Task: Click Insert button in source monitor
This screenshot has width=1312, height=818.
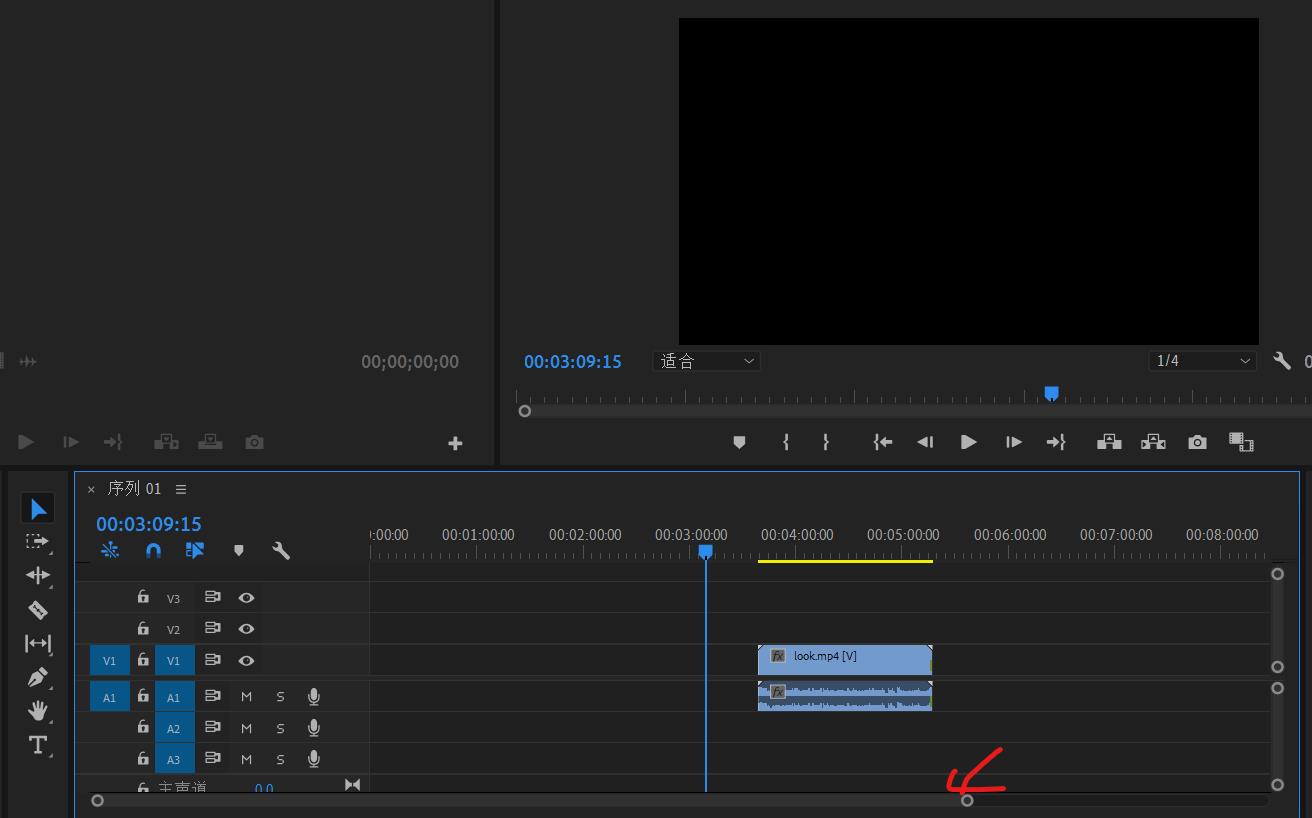Action: pyautogui.click(x=166, y=442)
